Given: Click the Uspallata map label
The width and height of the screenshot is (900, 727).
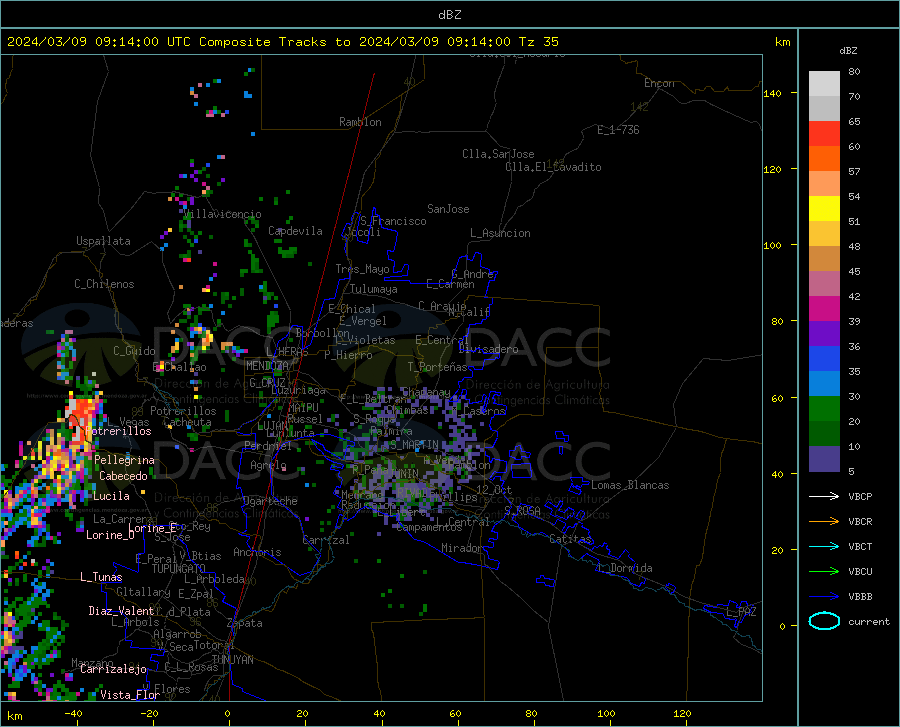Looking at the screenshot, I should pyautogui.click(x=103, y=241).
